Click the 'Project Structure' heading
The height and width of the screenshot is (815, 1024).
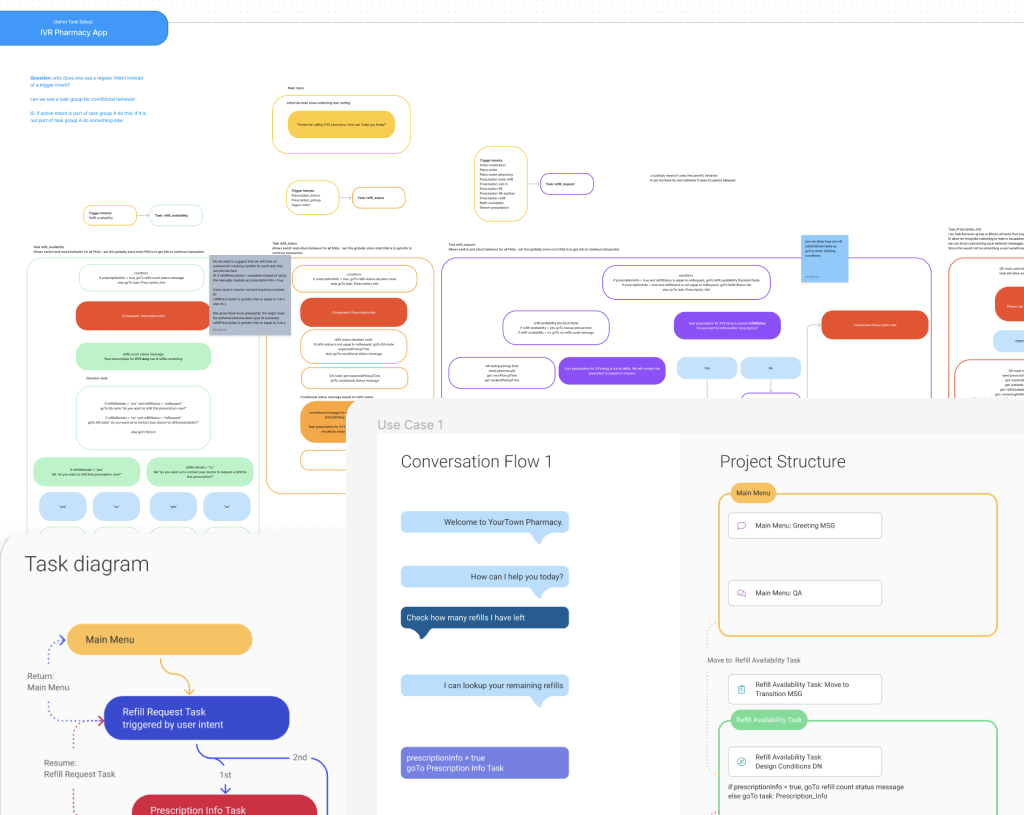pos(782,462)
